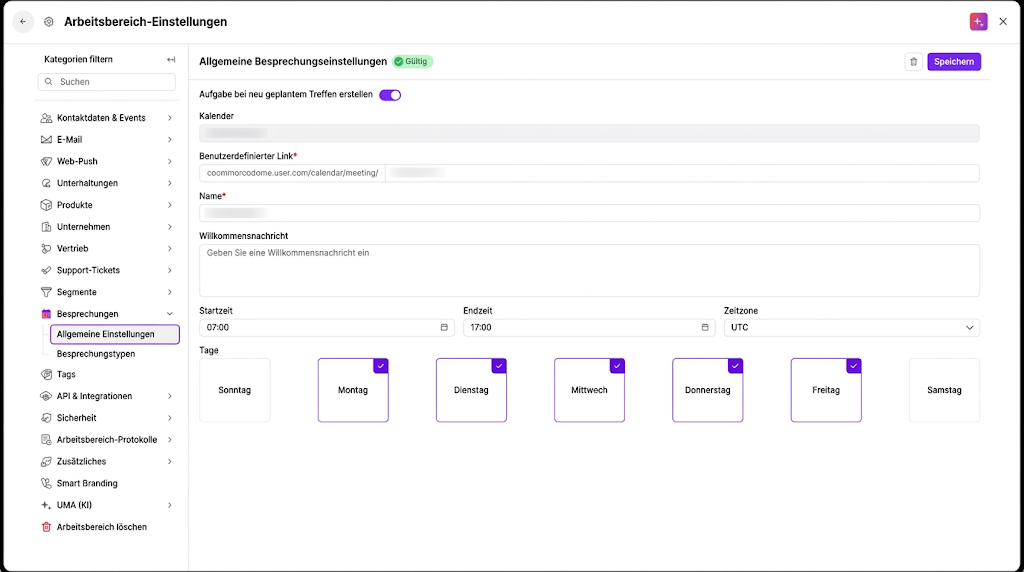Open Besprechungstypen submenu item
Image resolution: width=1024 pixels, height=572 pixels.
coord(96,354)
